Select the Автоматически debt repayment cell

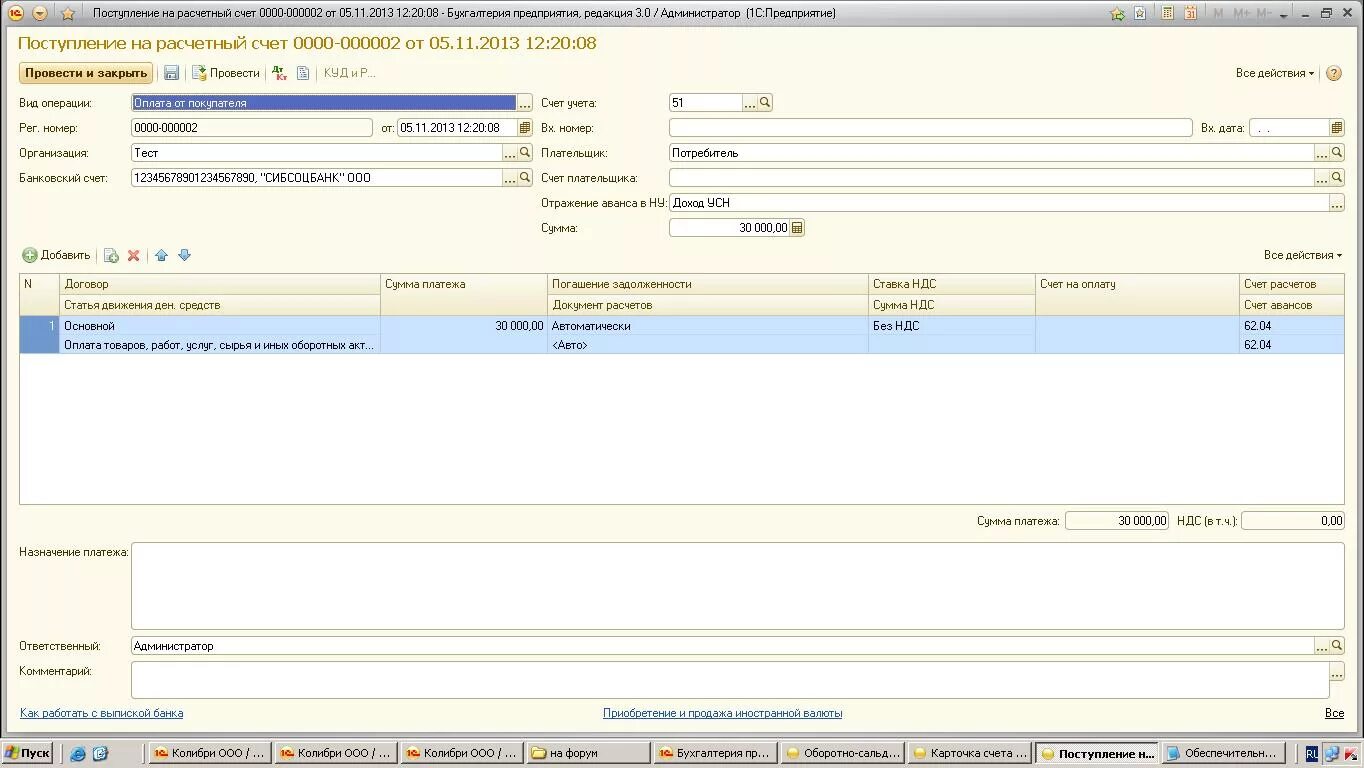(708, 326)
